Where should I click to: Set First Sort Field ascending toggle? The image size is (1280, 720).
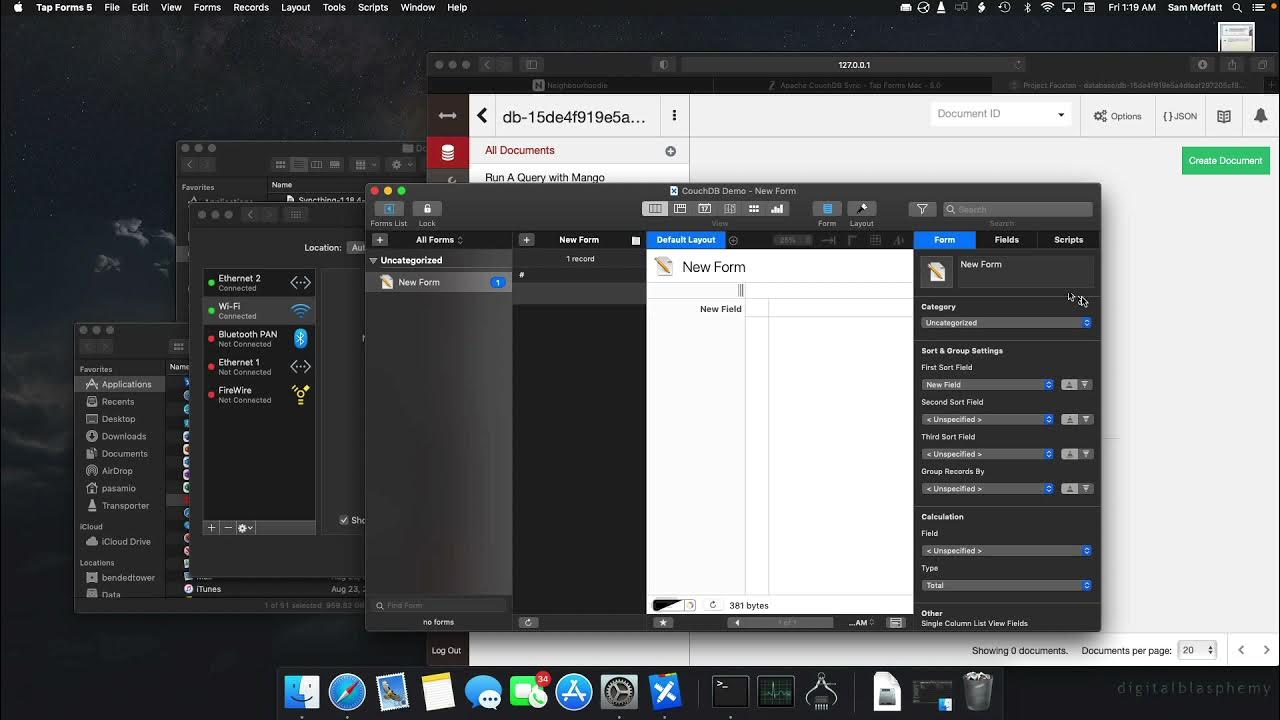(1069, 385)
